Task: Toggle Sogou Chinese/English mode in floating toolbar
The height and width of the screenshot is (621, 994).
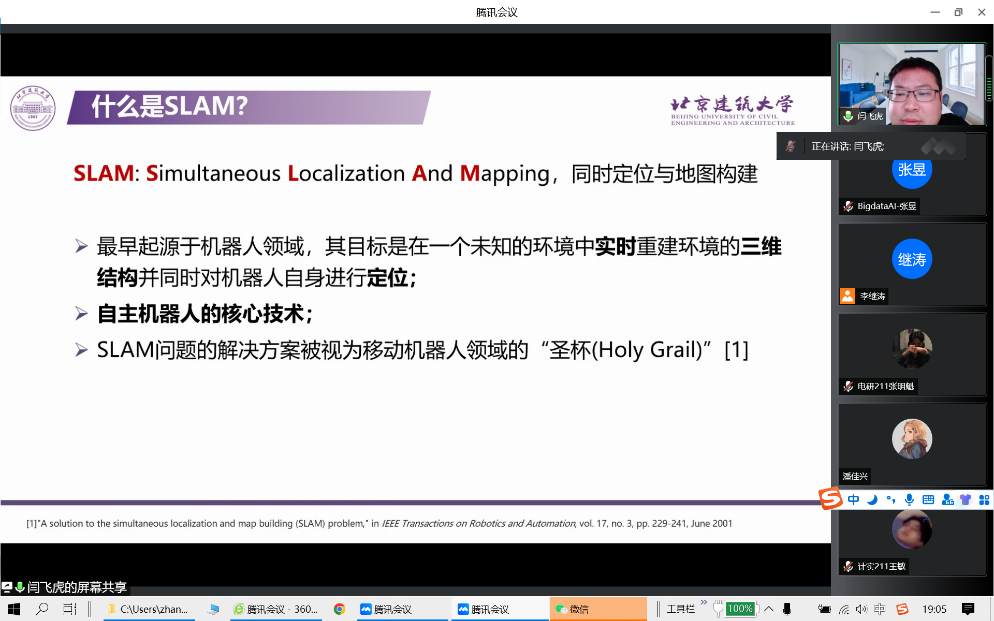Action: click(853, 499)
